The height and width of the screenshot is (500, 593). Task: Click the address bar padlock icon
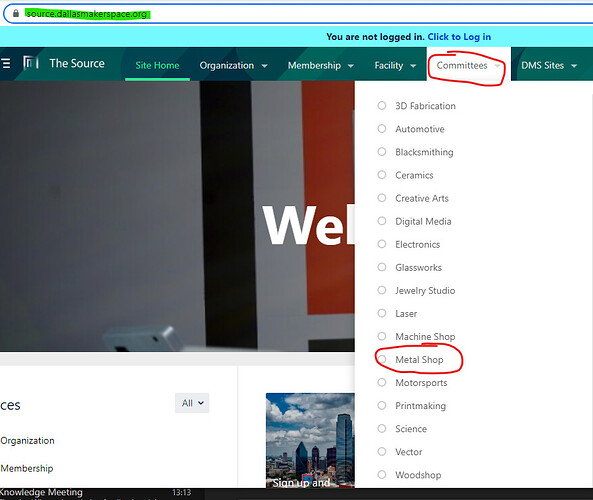[x=16, y=14]
